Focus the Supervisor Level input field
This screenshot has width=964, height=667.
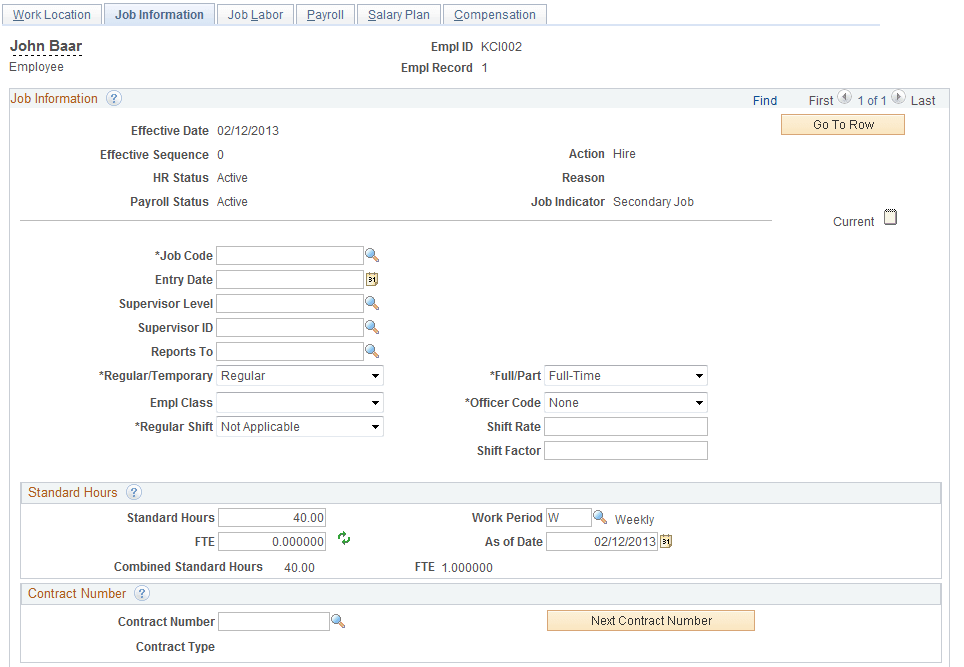coord(290,303)
